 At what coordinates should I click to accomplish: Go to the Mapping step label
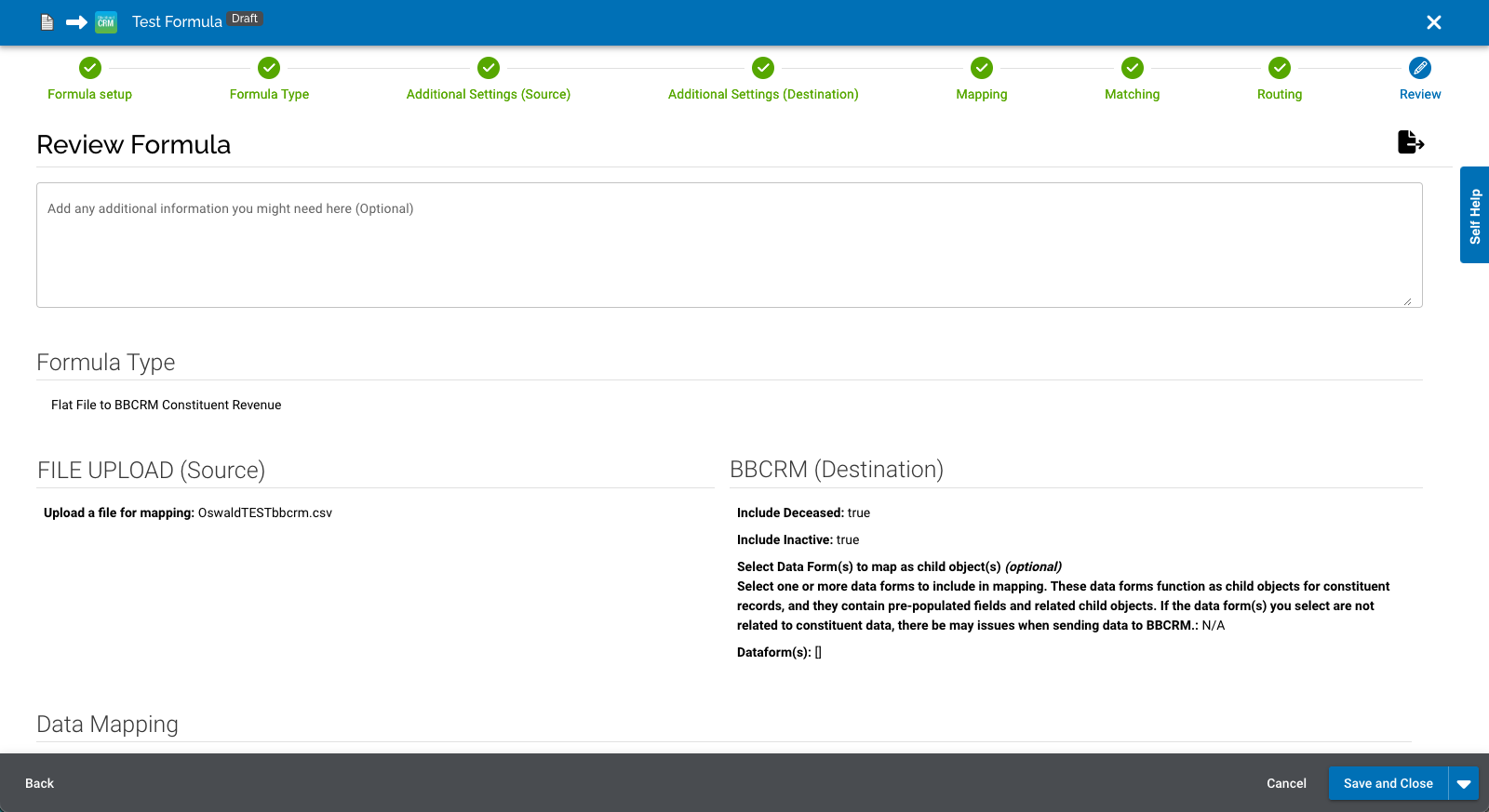tap(982, 94)
